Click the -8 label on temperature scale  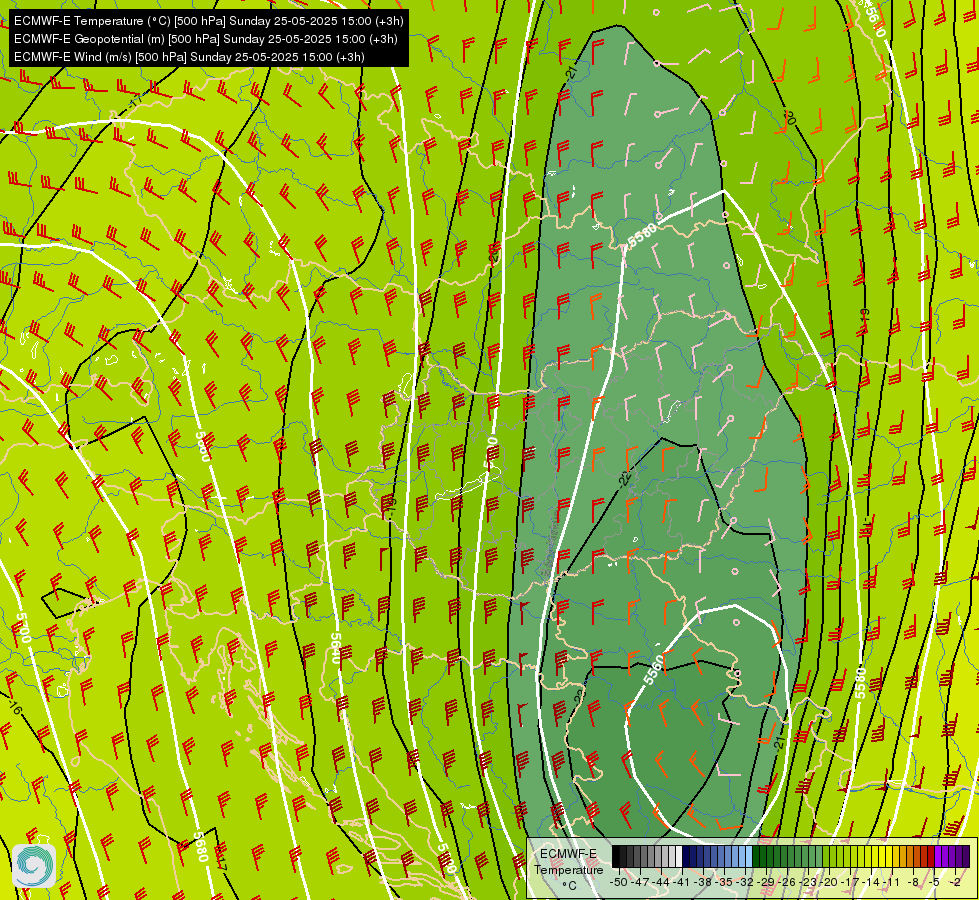tap(913, 883)
